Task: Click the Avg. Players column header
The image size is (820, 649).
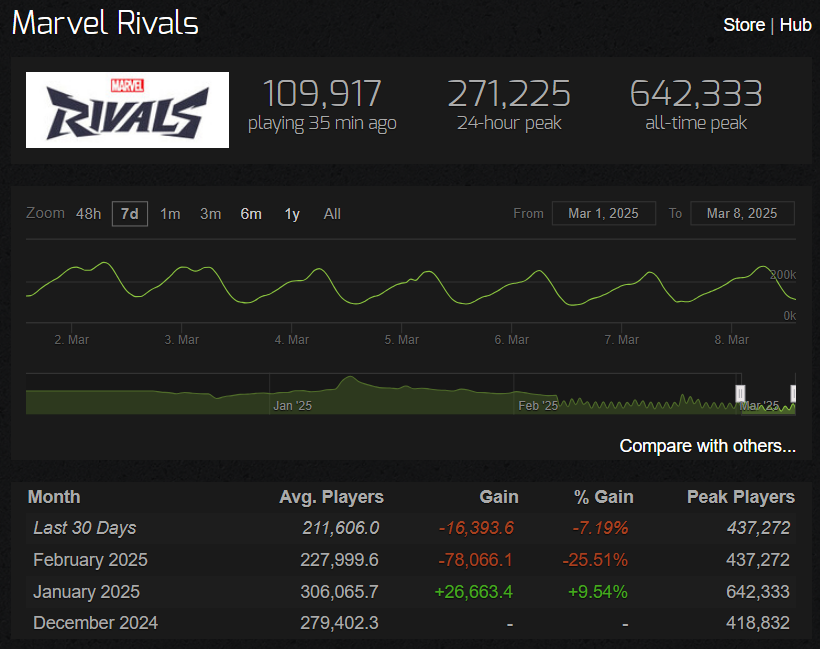Action: [x=332, y=497]
